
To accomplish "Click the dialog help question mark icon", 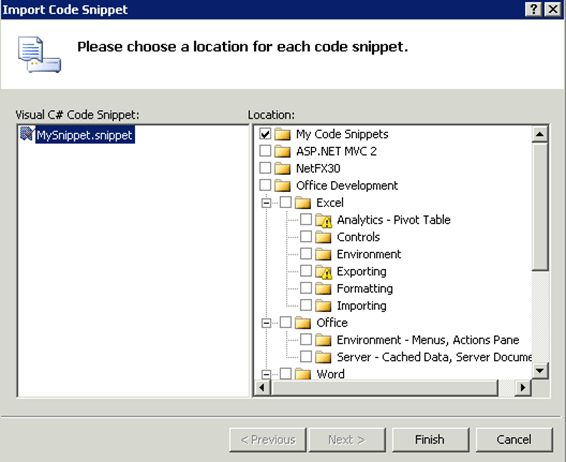I will [x=534, y=9].
